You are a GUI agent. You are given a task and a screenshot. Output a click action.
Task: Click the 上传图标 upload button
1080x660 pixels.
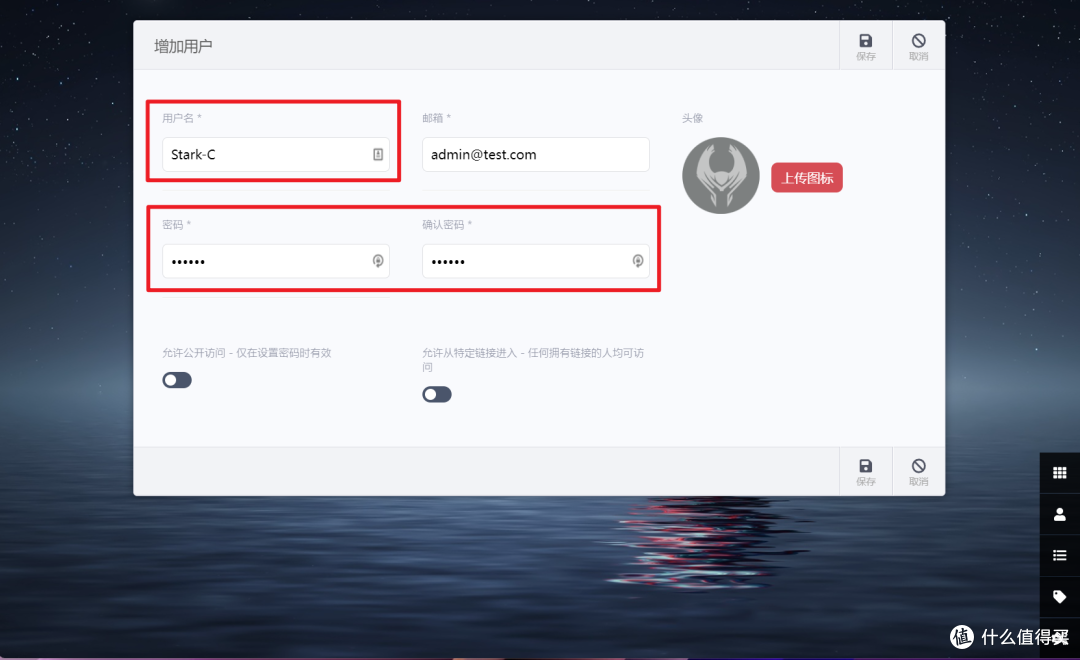tap(807, 178)
